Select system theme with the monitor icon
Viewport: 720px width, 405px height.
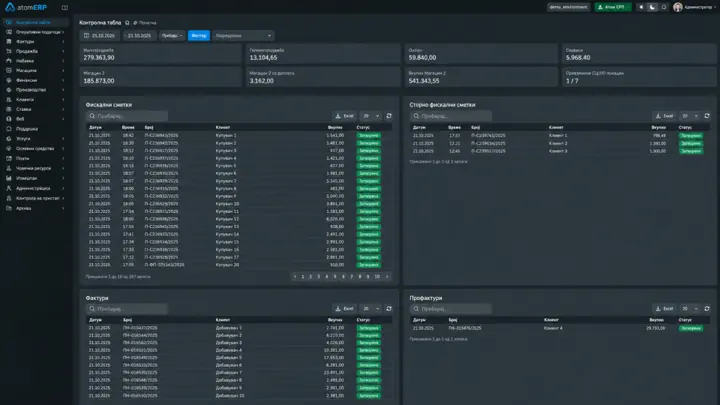click(x=664, y=7)
